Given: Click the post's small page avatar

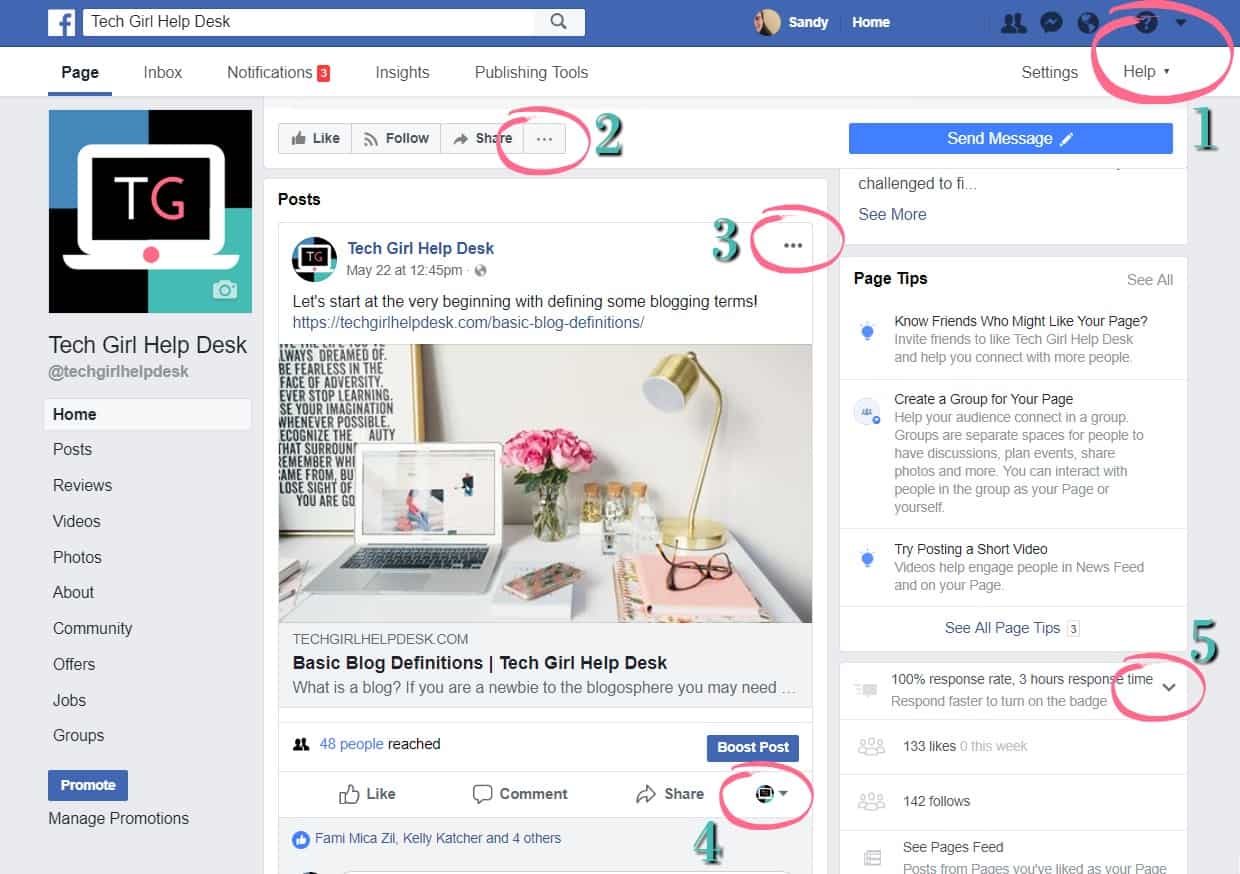Looking at the screenshot, I should click(314, 259).
